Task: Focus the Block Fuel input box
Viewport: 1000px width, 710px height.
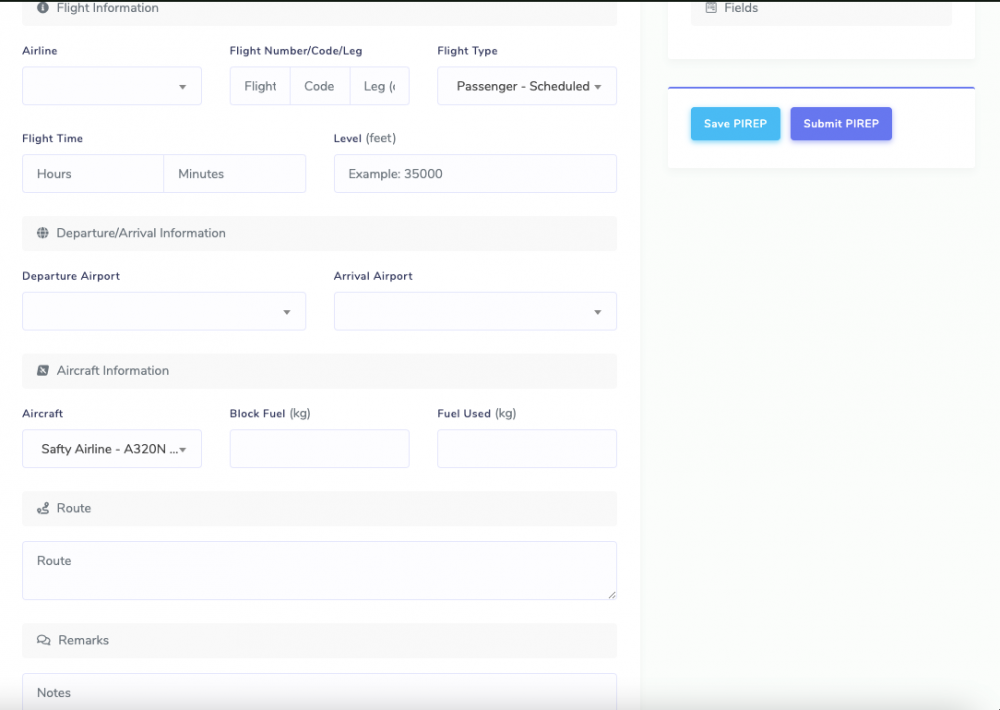Action: tap(320, 450)
